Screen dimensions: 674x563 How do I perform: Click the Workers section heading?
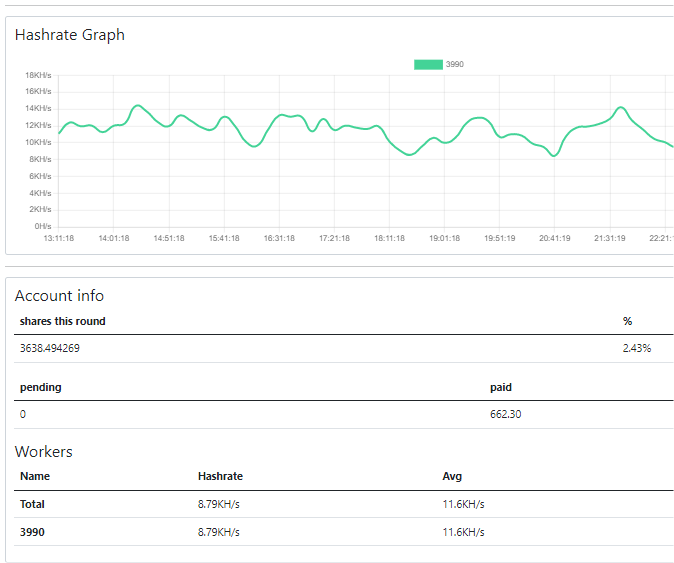(43, 452)
